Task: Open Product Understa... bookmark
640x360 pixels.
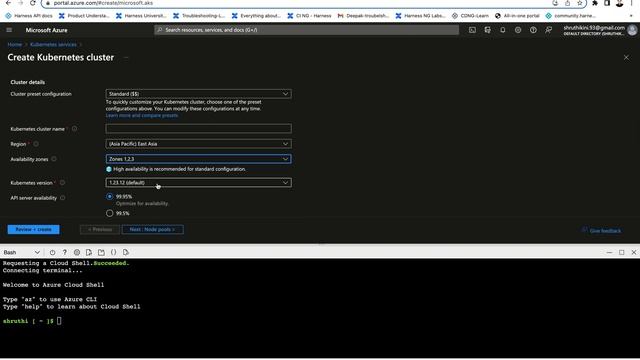Action: point(84,16)
